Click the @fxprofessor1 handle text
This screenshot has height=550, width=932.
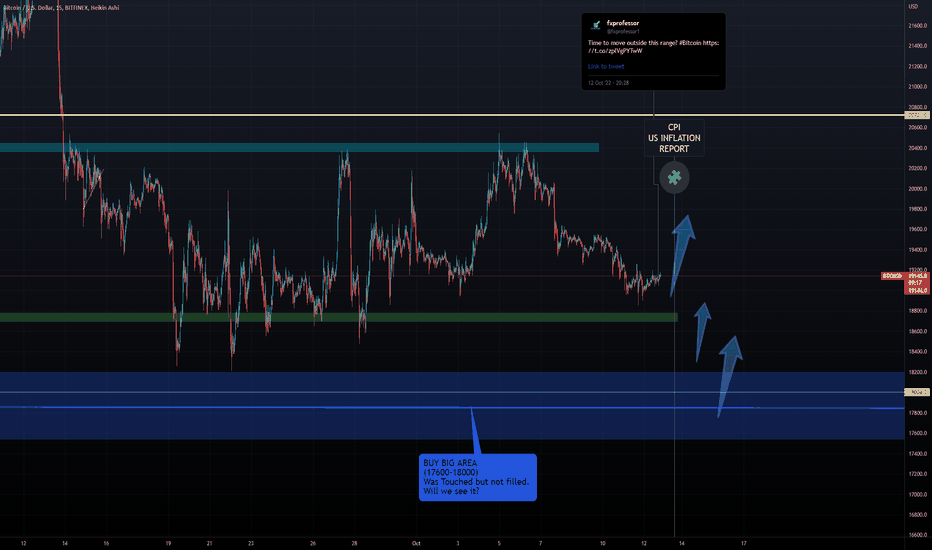click(623, 31)
